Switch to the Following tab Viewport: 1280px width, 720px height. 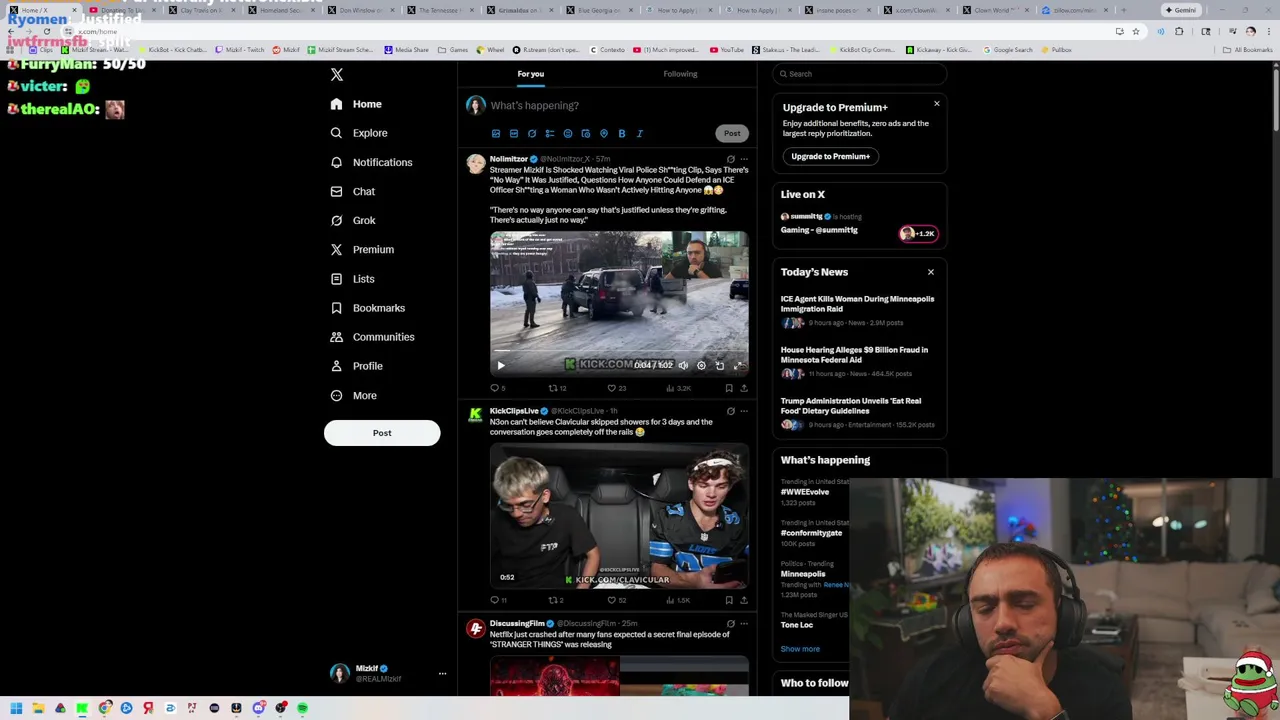click(680, 74)
